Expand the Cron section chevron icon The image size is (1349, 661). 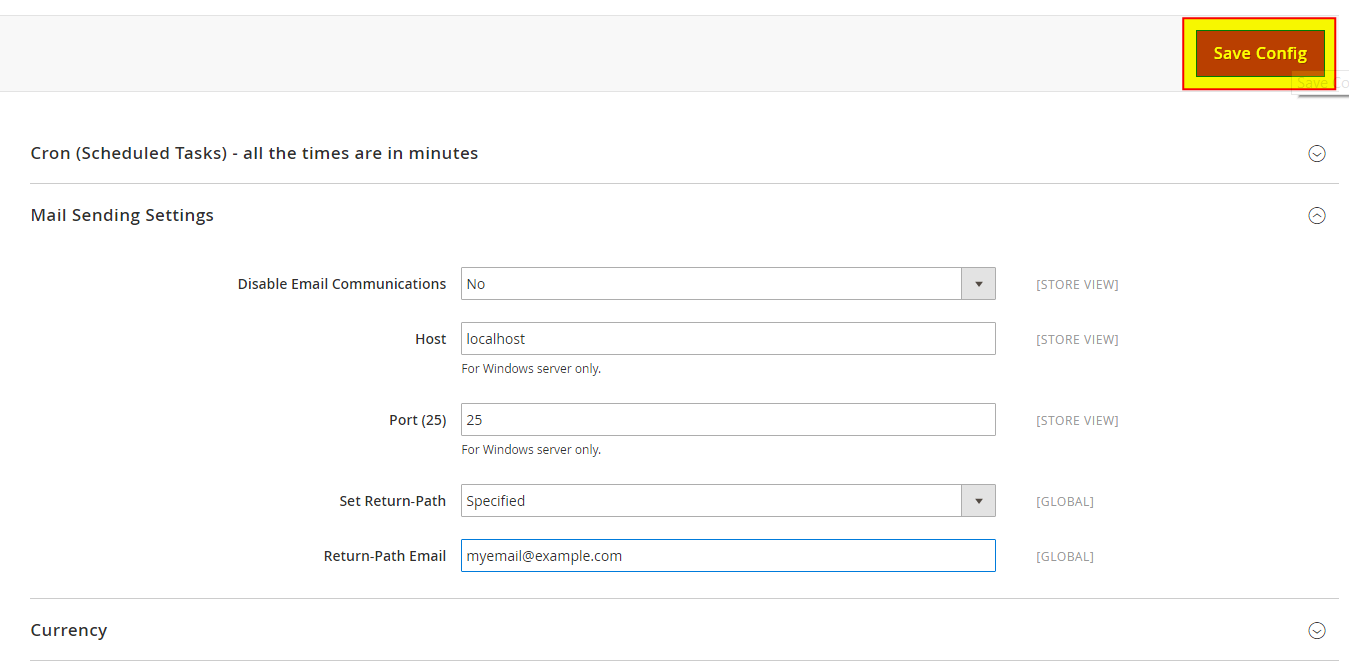pos(1317,154)
